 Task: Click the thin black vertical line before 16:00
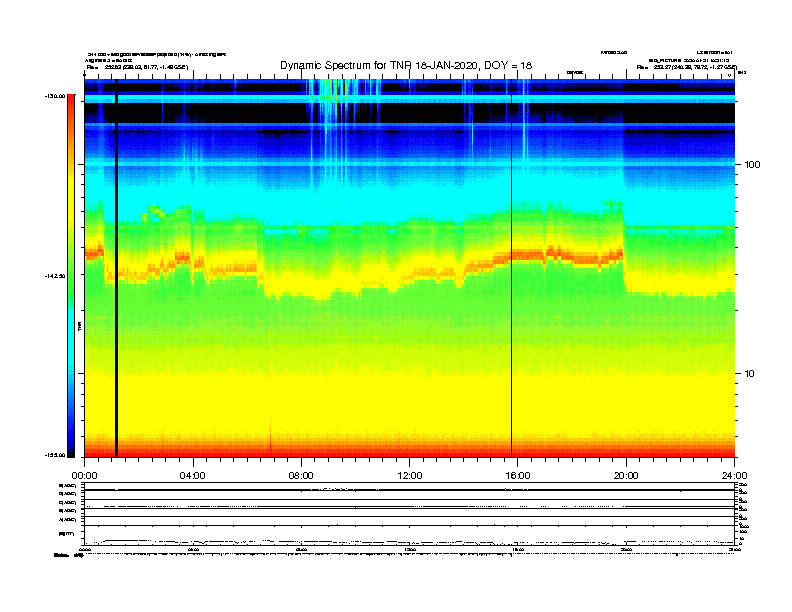(x=512, y=268)
